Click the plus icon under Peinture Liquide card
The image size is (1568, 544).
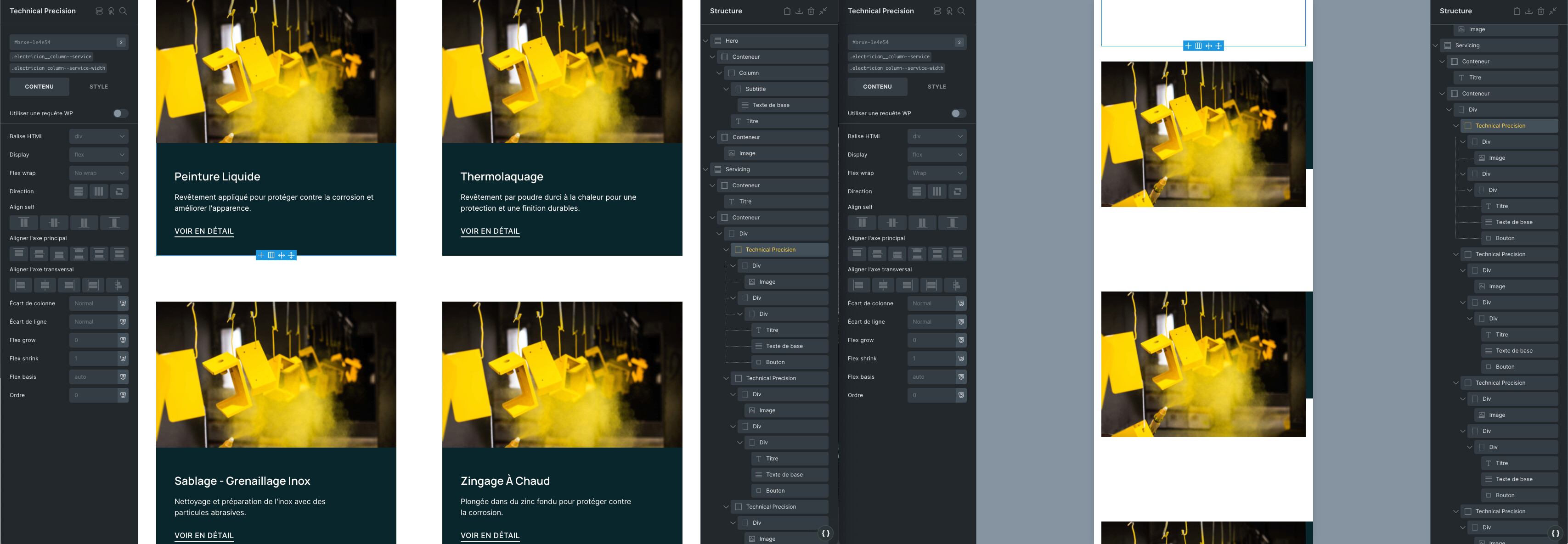(261, 255)
